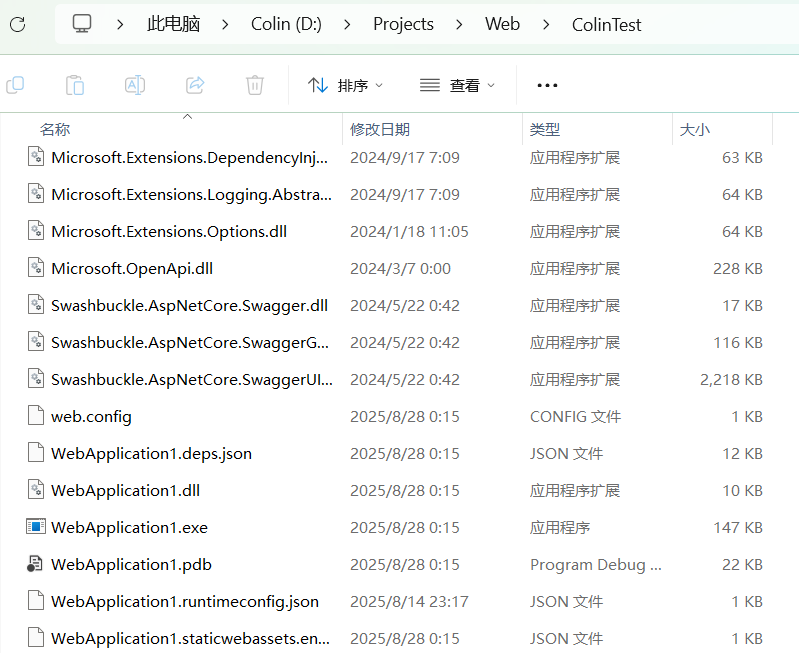Navigate to Colin (D:) in breadcrumb
This screenshot has height=662, width=799.
[x=286, y=24]
